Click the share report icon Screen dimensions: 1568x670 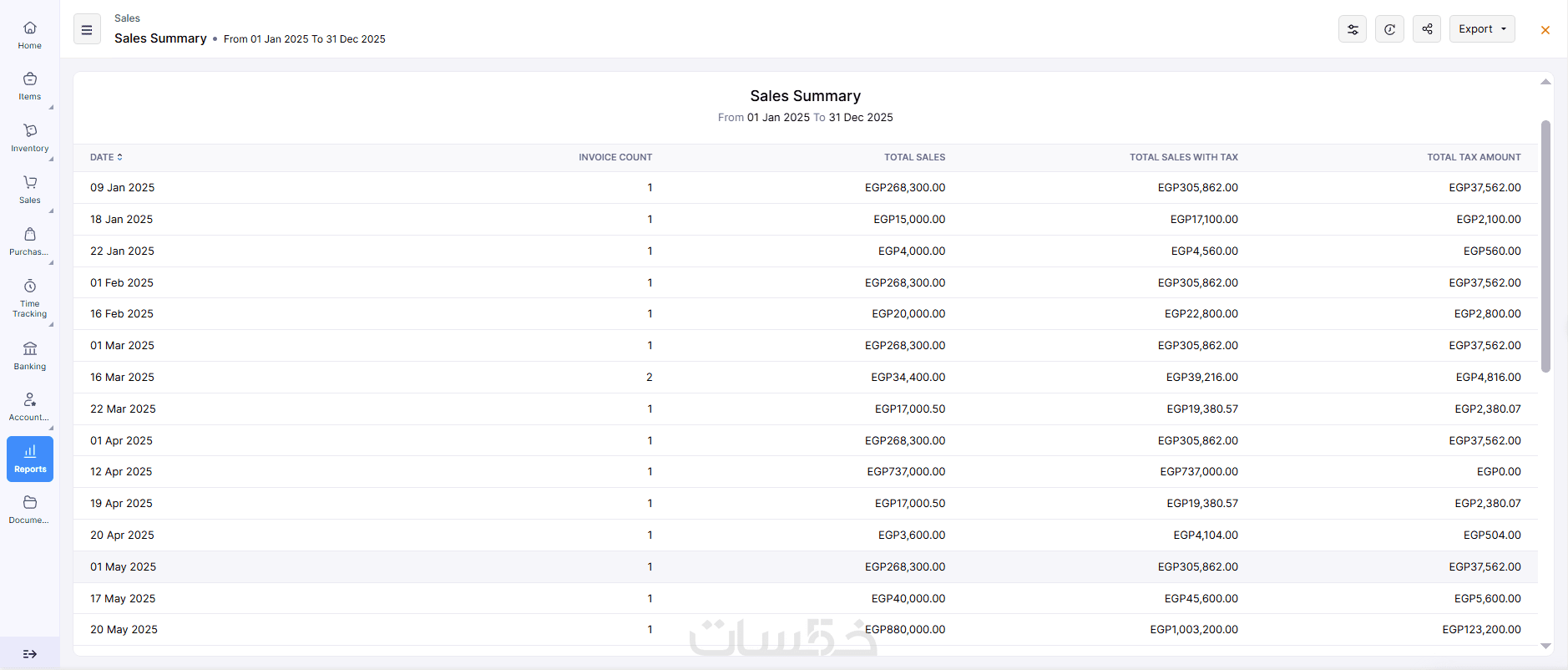(x=1427, y=29)
